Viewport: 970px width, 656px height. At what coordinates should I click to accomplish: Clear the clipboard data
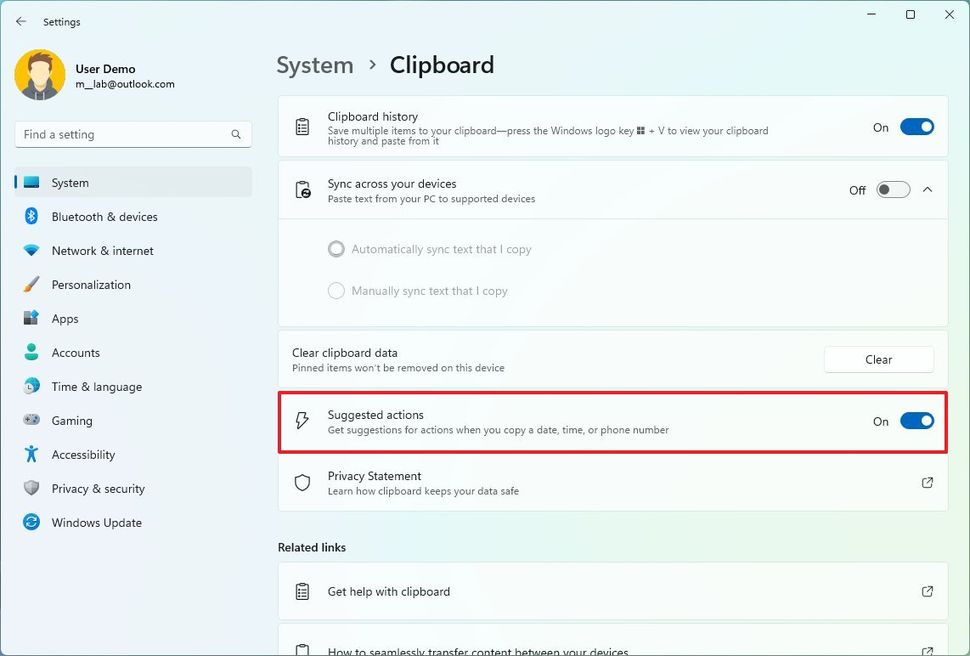coord(878,360)
